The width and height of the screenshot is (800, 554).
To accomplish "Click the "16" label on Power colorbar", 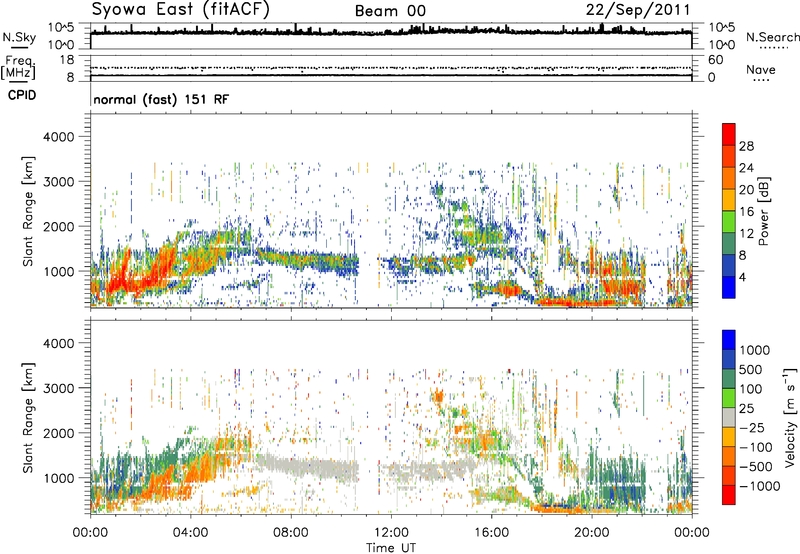I will coord(746,212).
